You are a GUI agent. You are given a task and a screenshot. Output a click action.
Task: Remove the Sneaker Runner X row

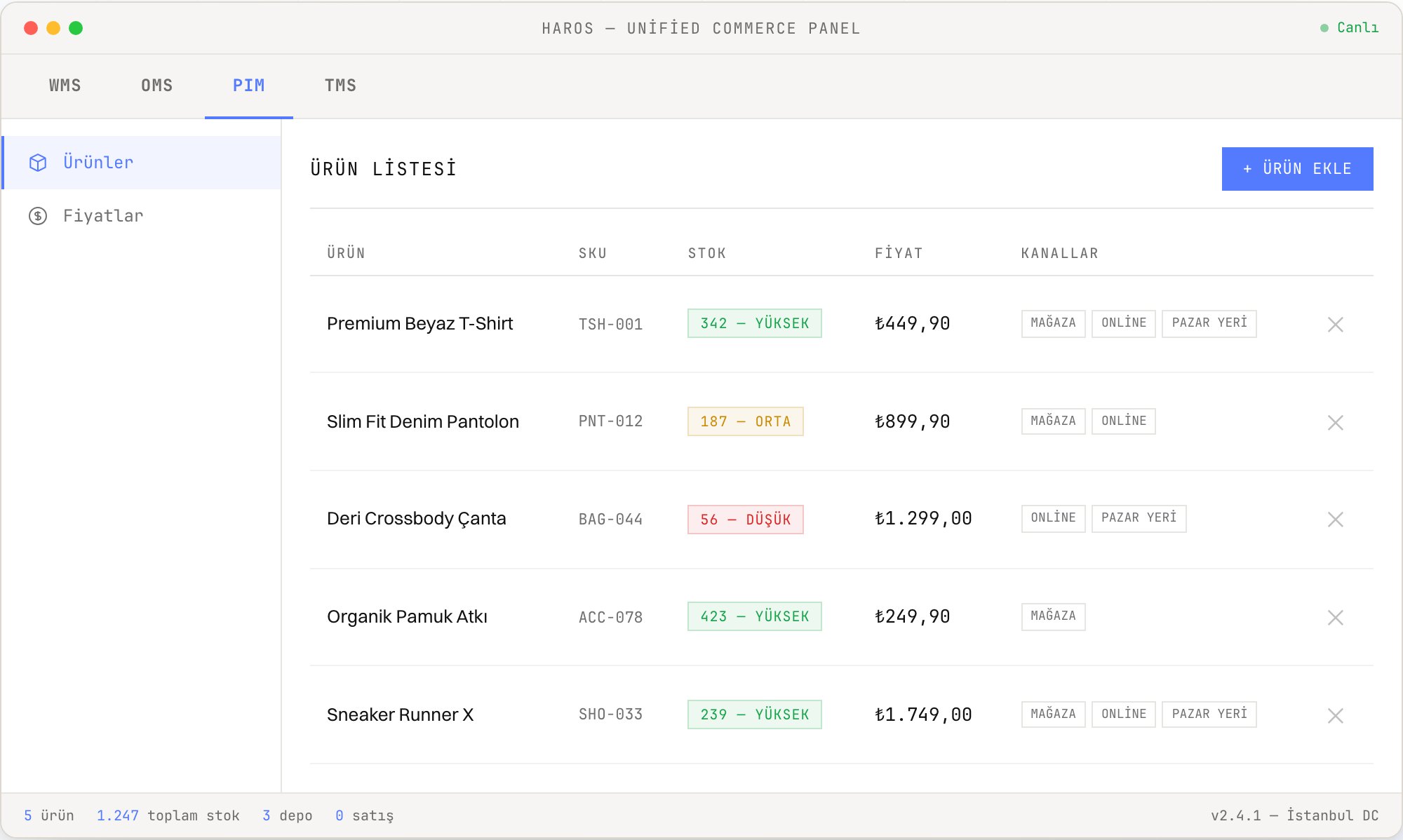[1335, 715]
